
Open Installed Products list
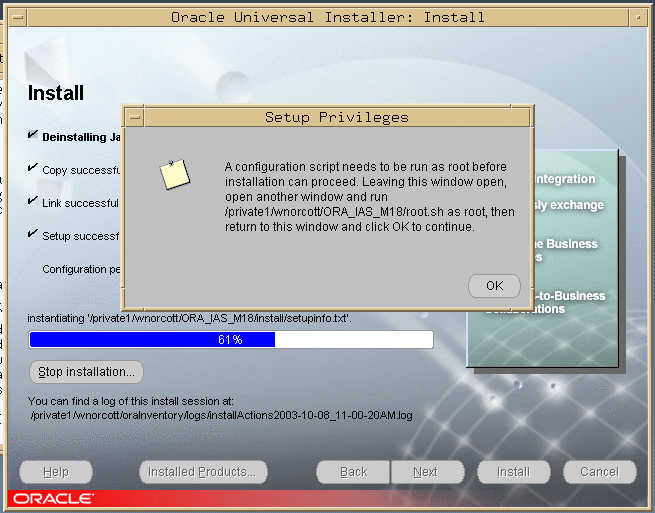pos(203,472)
